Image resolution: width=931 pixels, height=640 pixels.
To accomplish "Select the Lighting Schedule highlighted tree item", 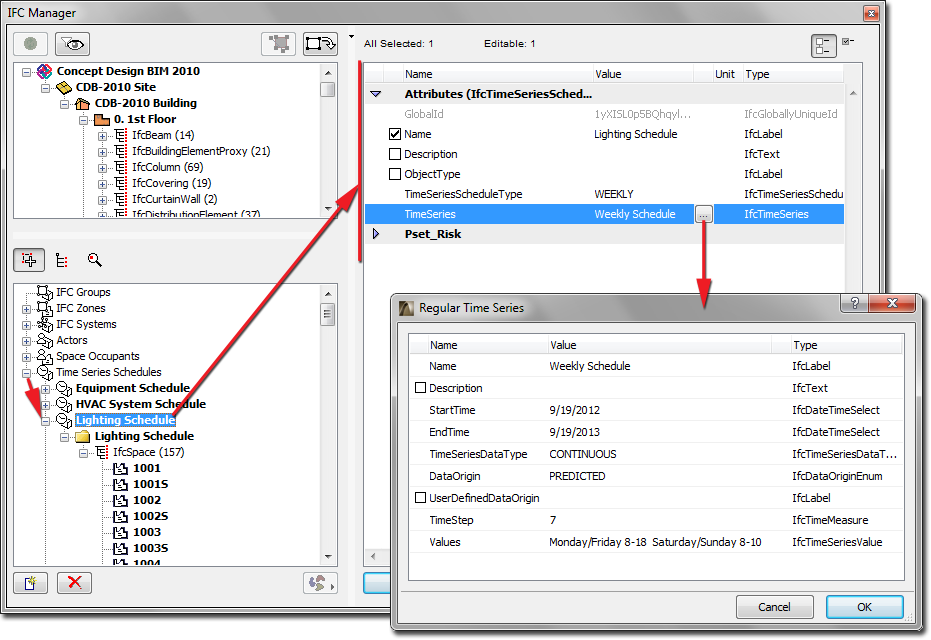I will tap(125, 420).
